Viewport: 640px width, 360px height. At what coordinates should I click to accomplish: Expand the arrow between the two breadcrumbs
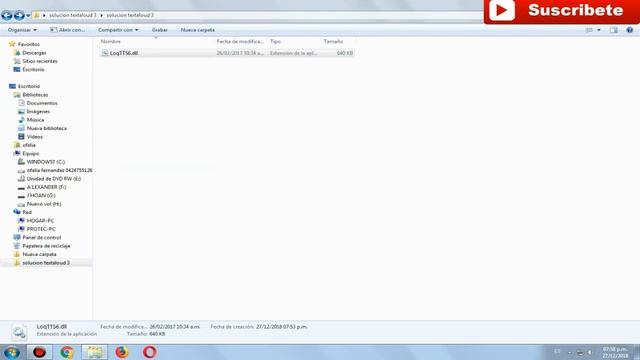(101, 15)
